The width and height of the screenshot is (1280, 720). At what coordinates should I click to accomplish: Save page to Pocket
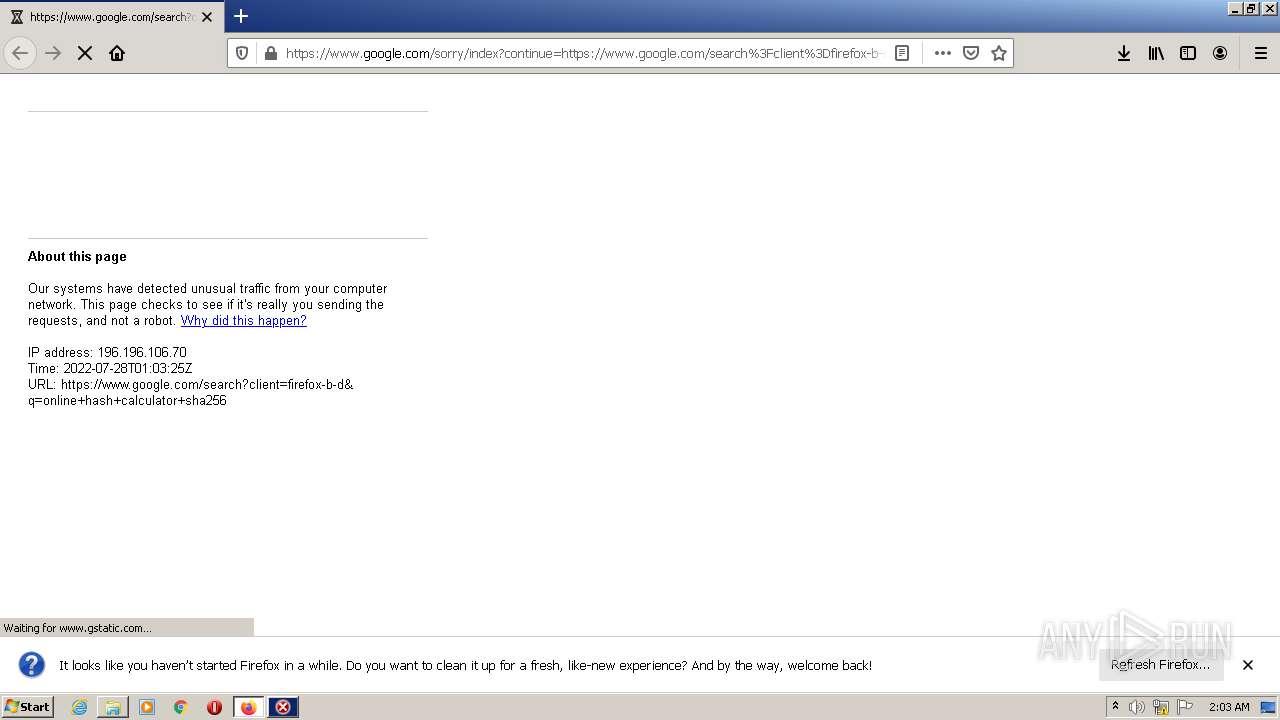click(971, 53)
